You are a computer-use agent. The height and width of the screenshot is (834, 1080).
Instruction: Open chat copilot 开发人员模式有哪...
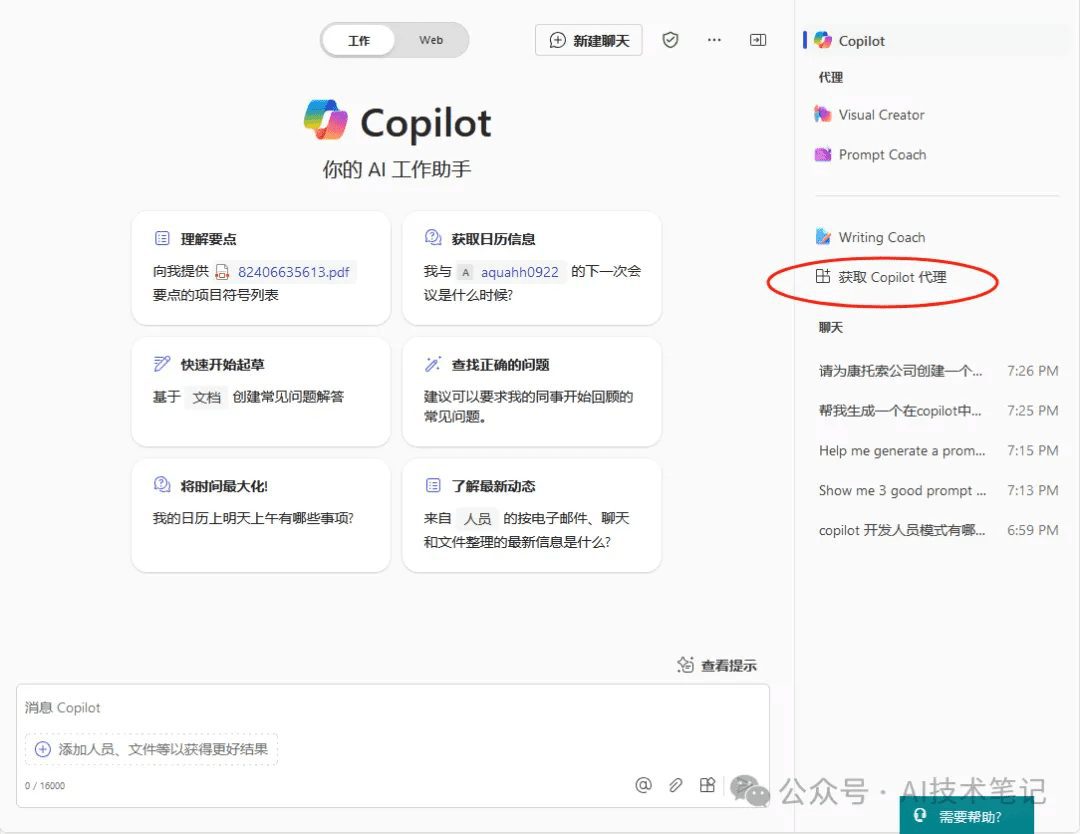tap(938, 530)
